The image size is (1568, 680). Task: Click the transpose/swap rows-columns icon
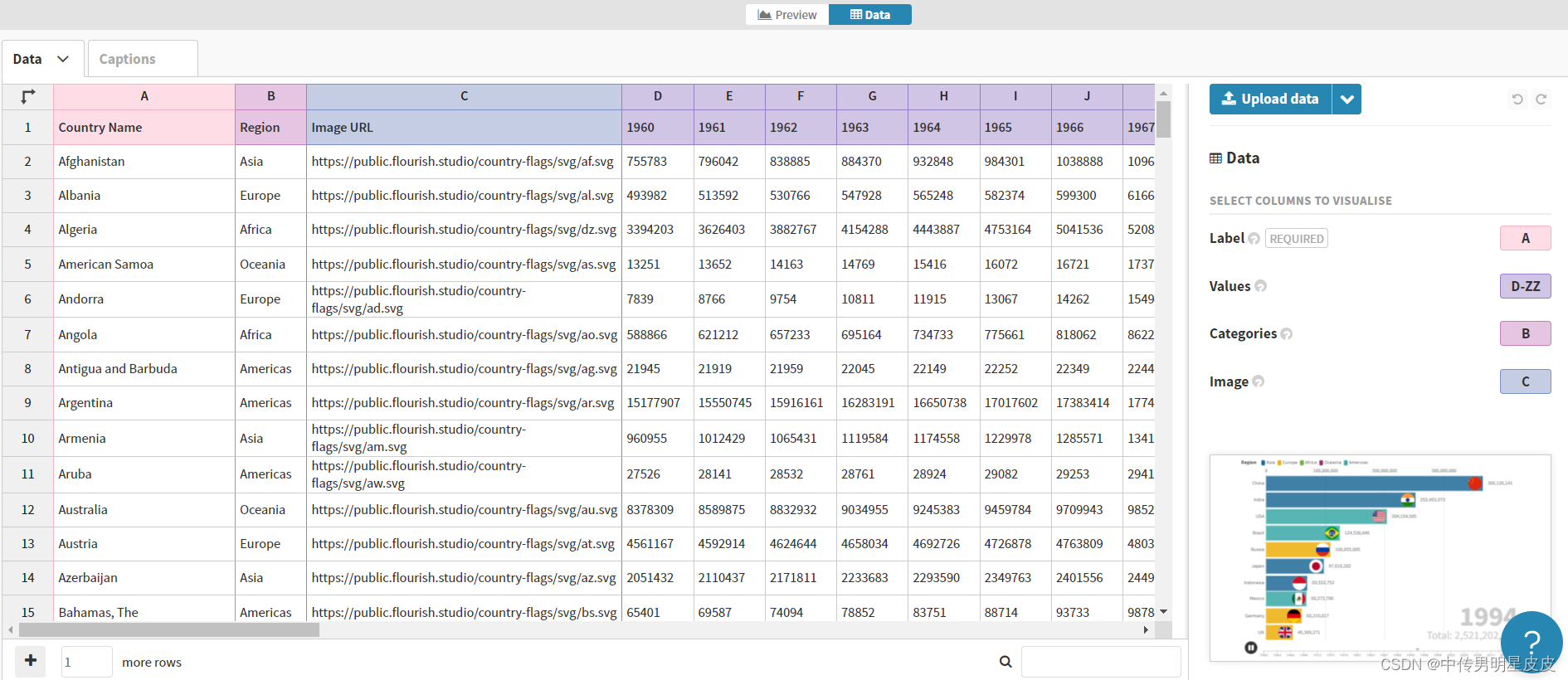[x=28, y=96]
